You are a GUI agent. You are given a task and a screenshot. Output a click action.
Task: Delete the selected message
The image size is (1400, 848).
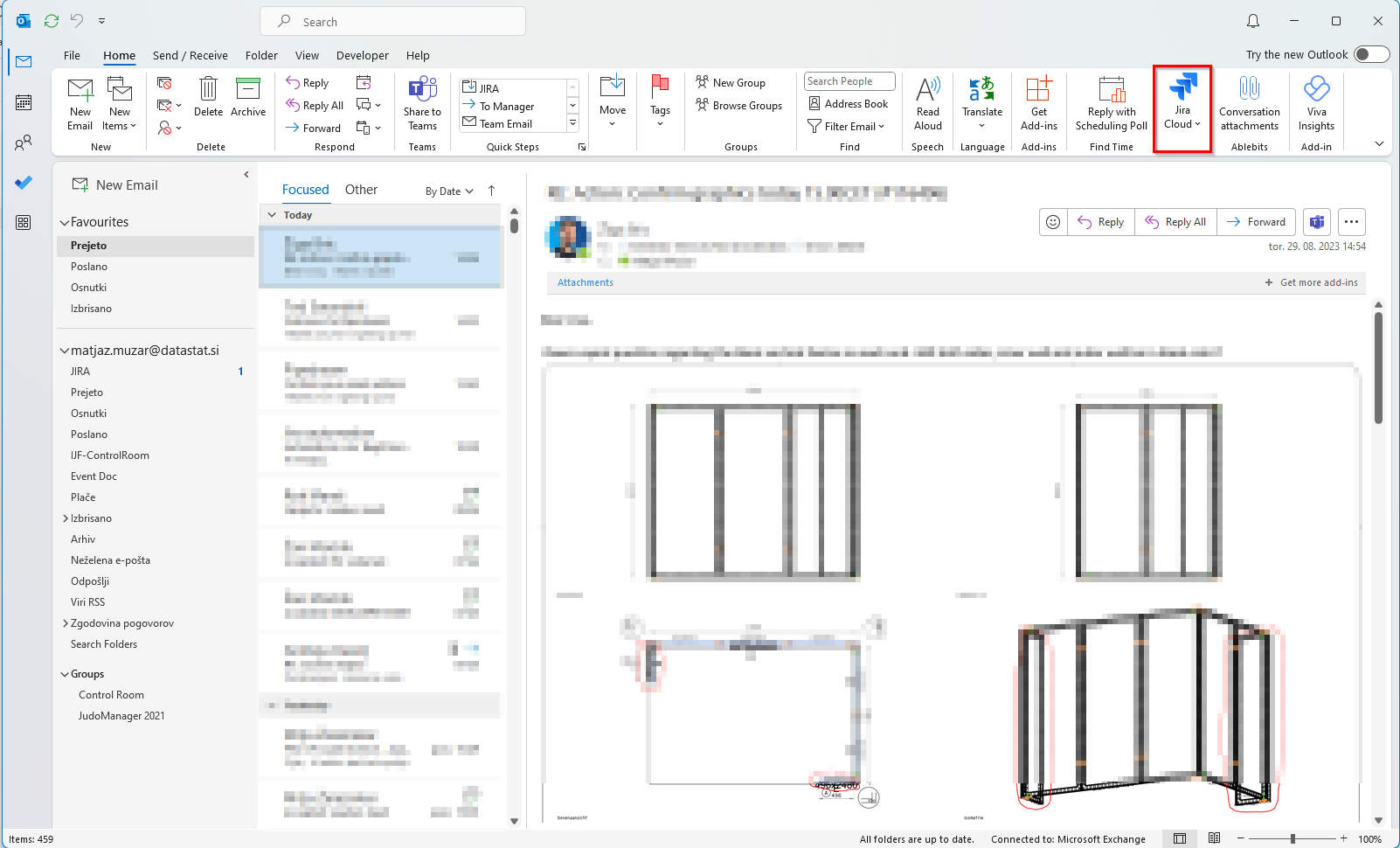point(208,96)
